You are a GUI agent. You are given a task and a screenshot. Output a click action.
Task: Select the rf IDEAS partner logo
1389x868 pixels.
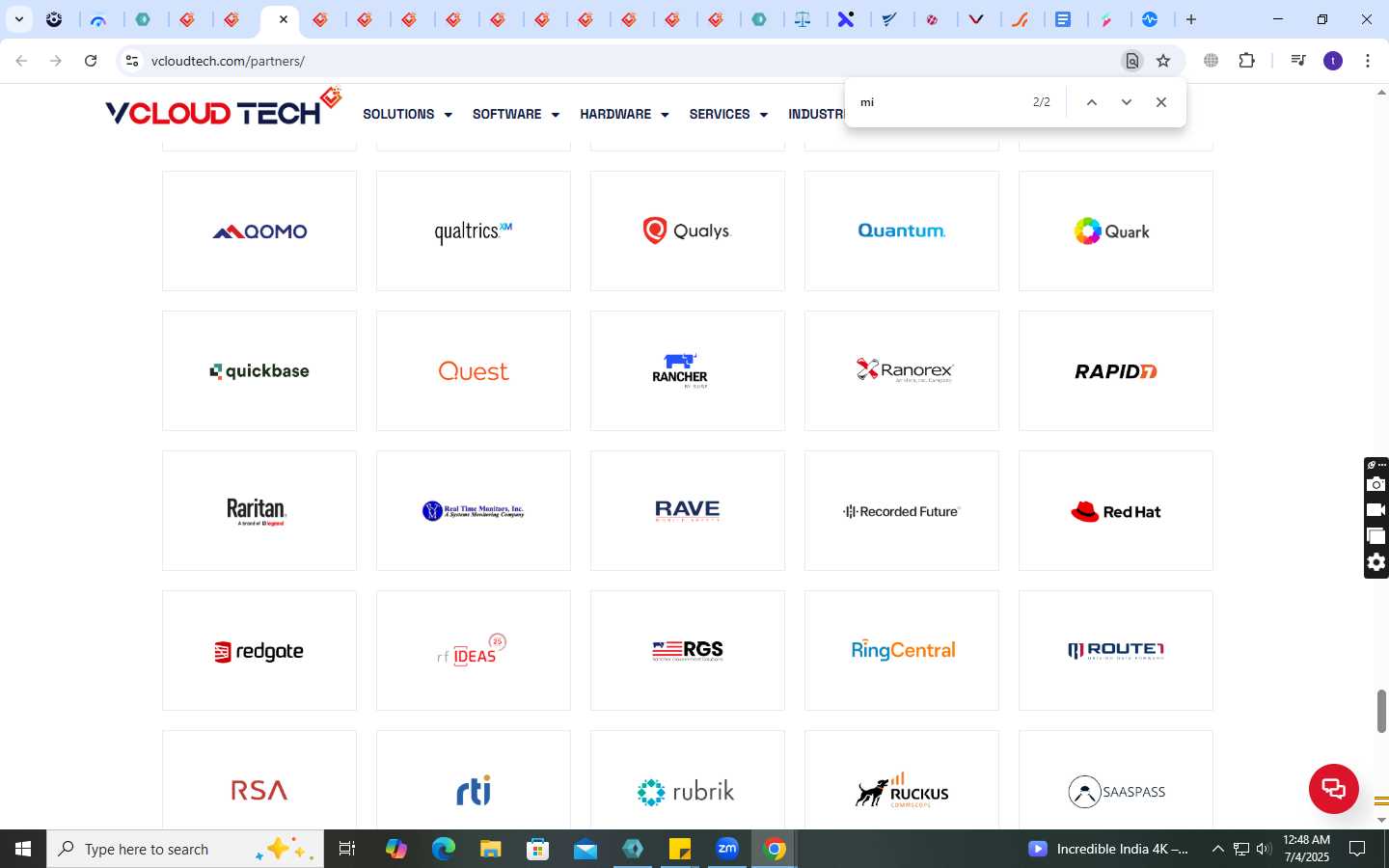click(474, 651)
